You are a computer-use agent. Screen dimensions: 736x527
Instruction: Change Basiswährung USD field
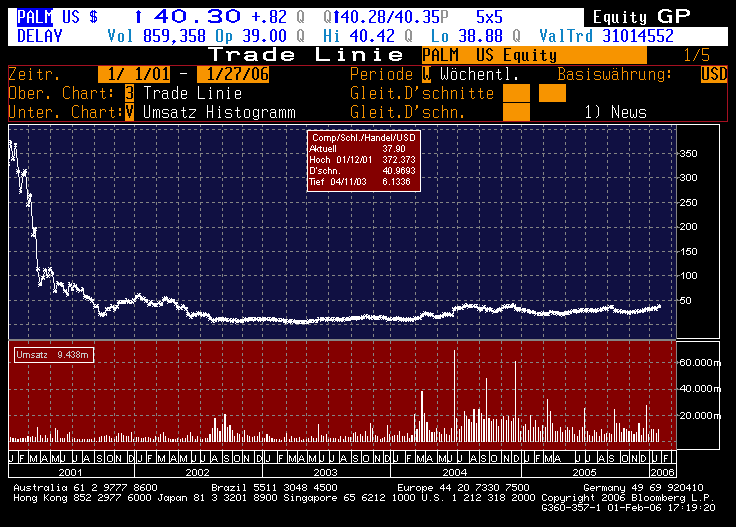(x=714, y=74)
